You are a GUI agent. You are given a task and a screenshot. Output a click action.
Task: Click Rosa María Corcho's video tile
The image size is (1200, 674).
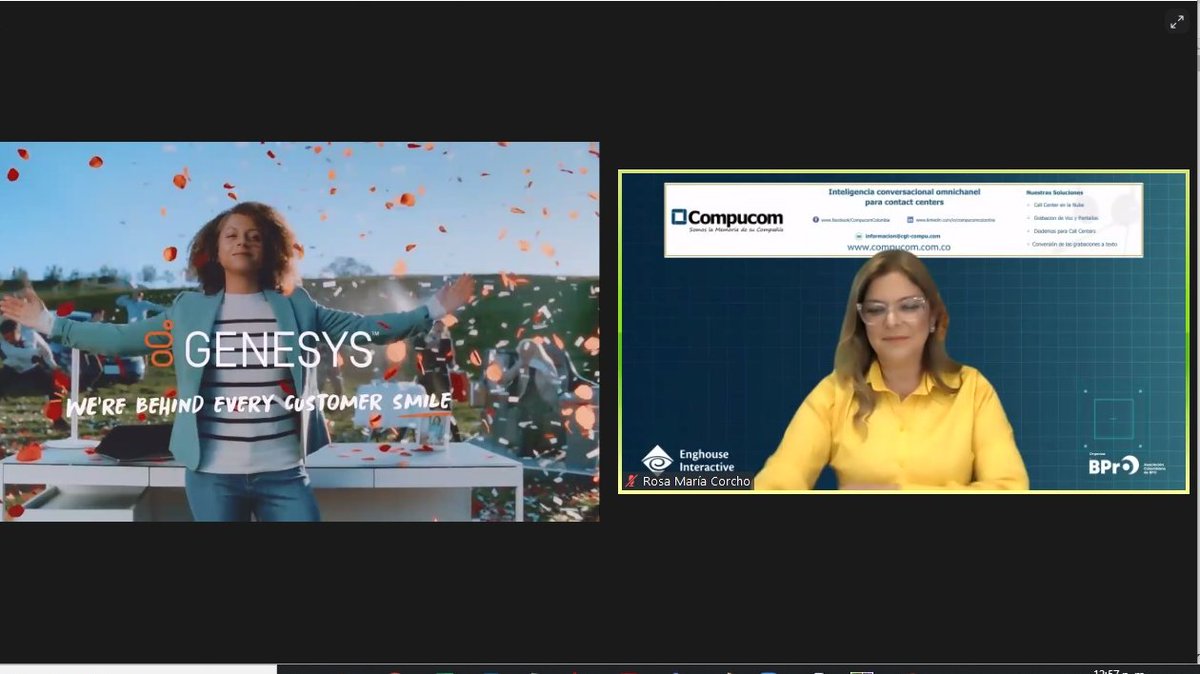click(900, 330)
